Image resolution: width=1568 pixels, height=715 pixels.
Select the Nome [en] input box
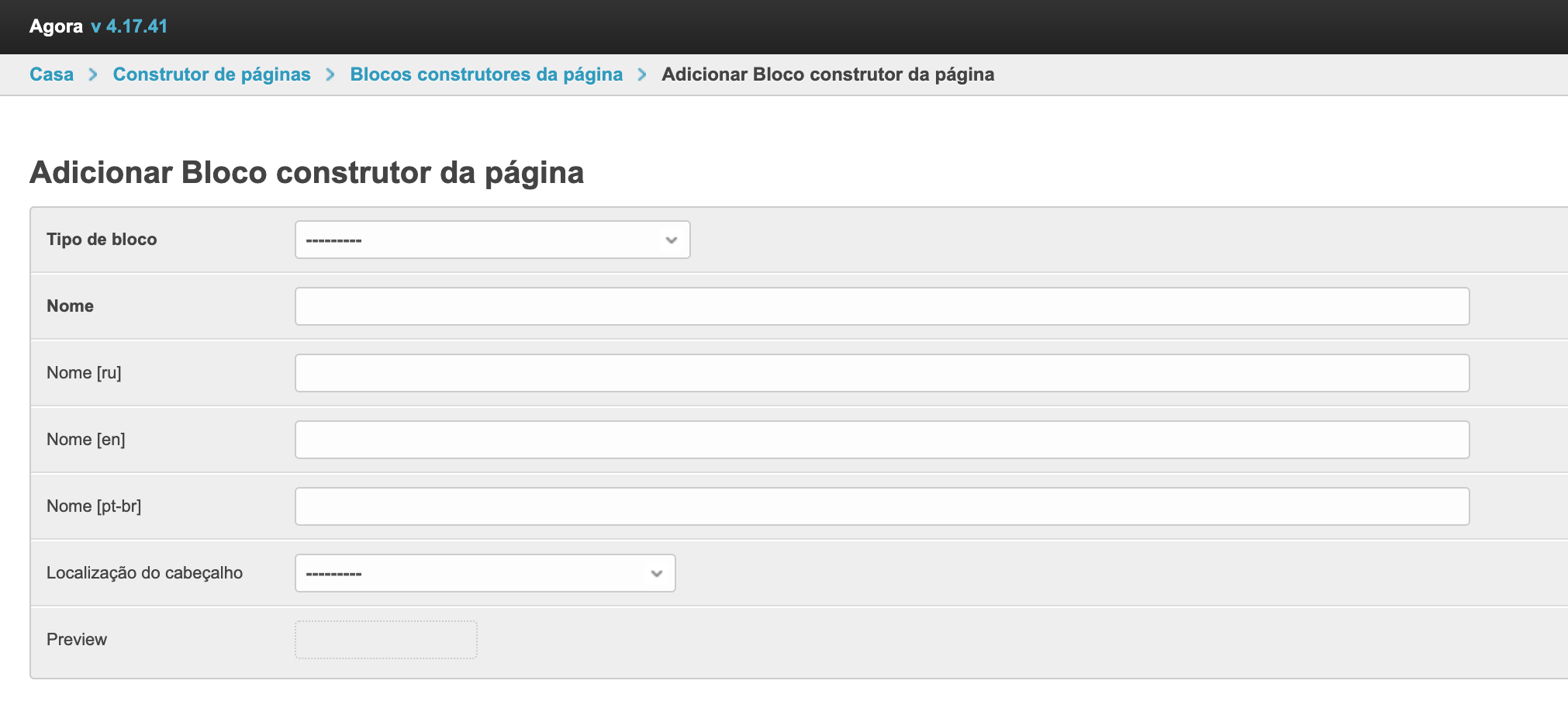882,440
